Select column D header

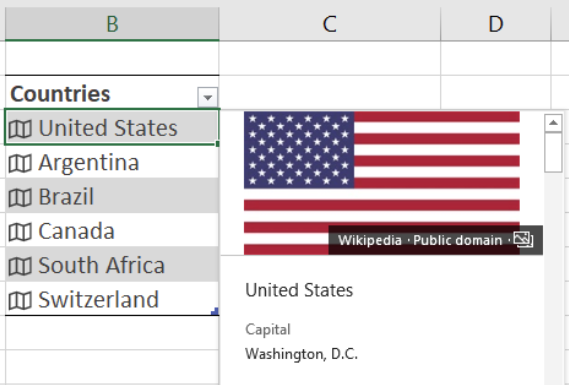[496, 24]
